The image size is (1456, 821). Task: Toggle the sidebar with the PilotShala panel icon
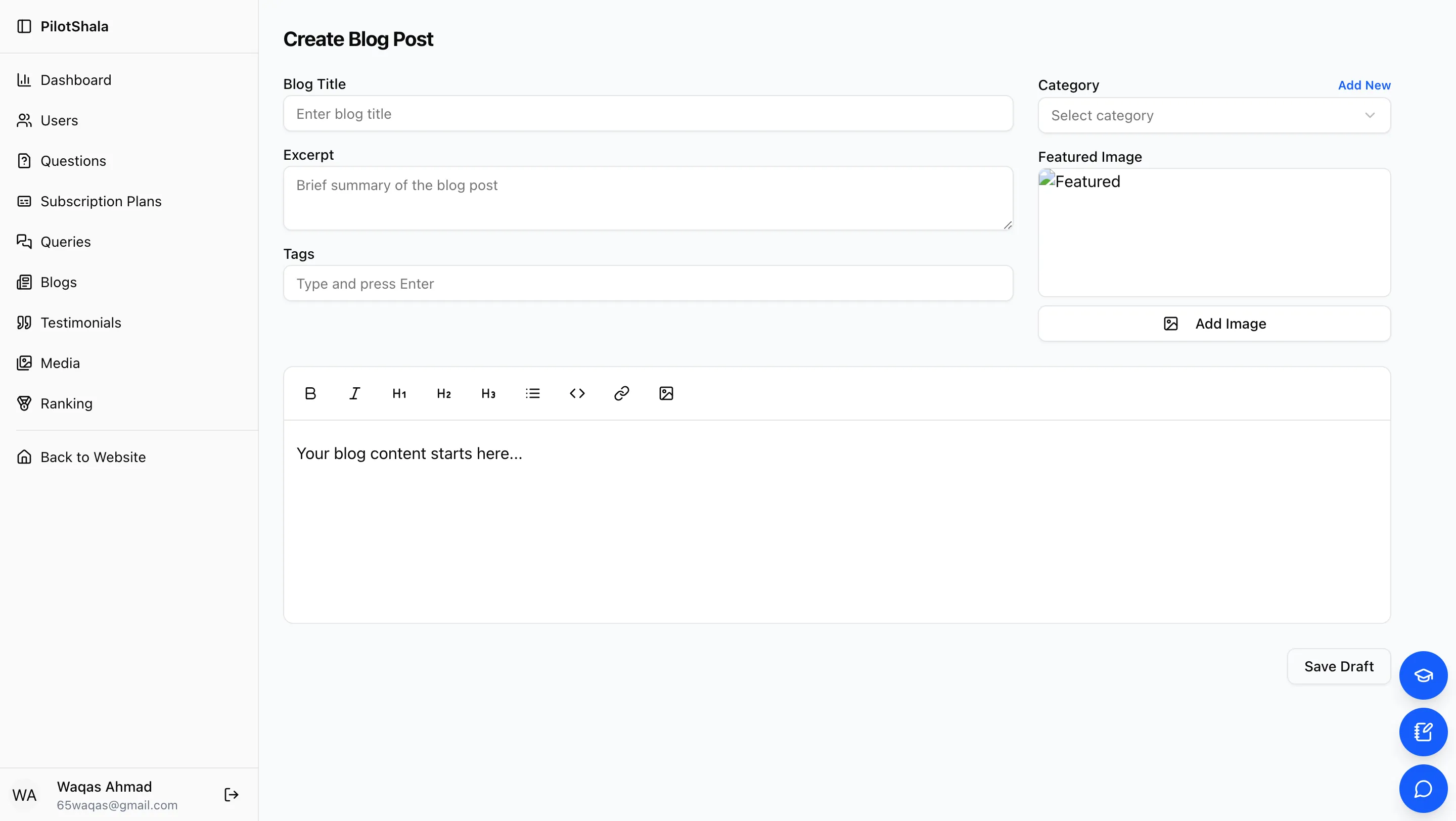point(25,26)
